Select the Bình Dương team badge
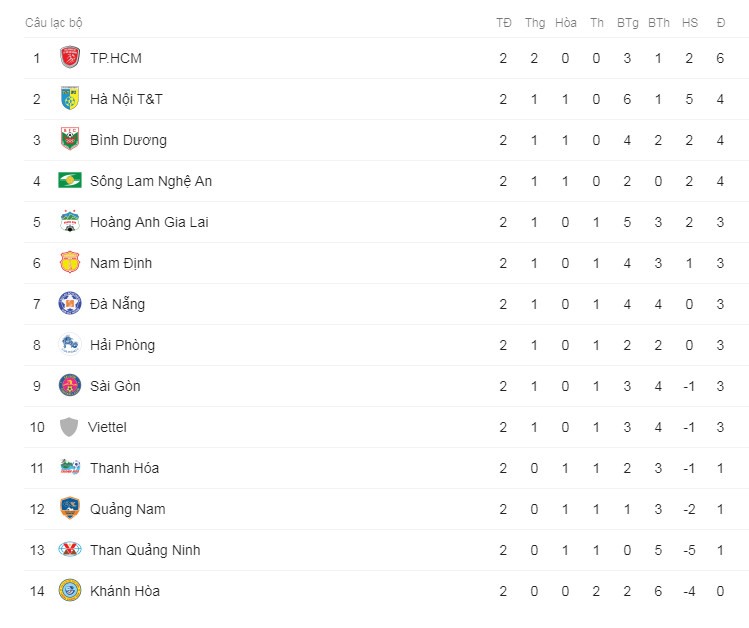749x628 pixels. point(70,139)
